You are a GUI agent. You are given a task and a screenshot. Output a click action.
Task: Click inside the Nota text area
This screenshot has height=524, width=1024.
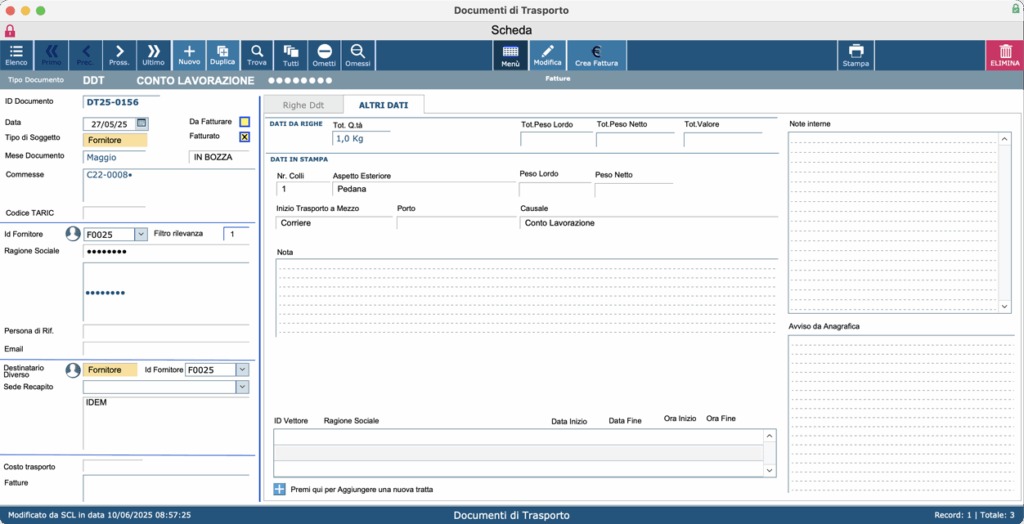coord(526,298)
